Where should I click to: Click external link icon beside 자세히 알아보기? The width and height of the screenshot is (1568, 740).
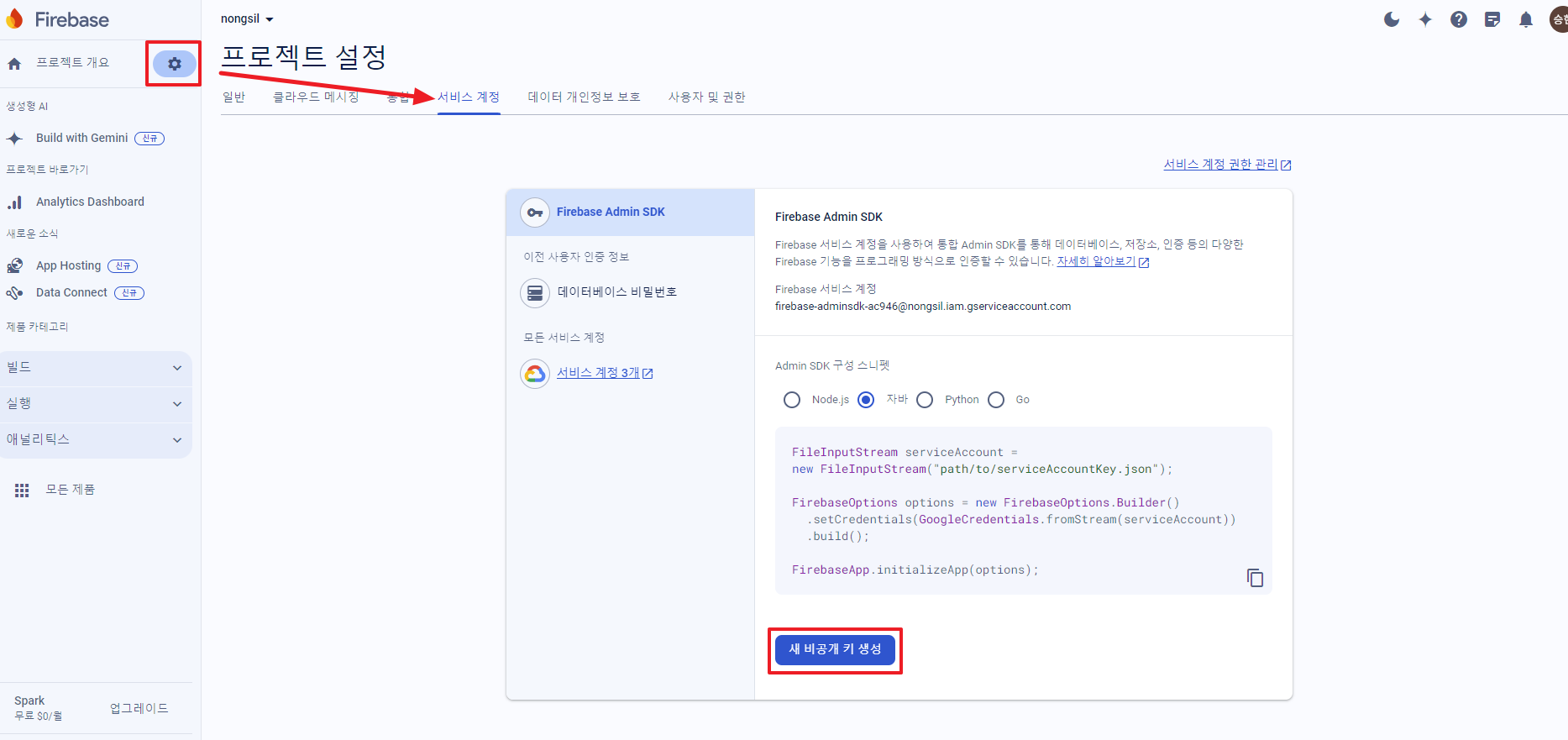tap(1144, 262)
